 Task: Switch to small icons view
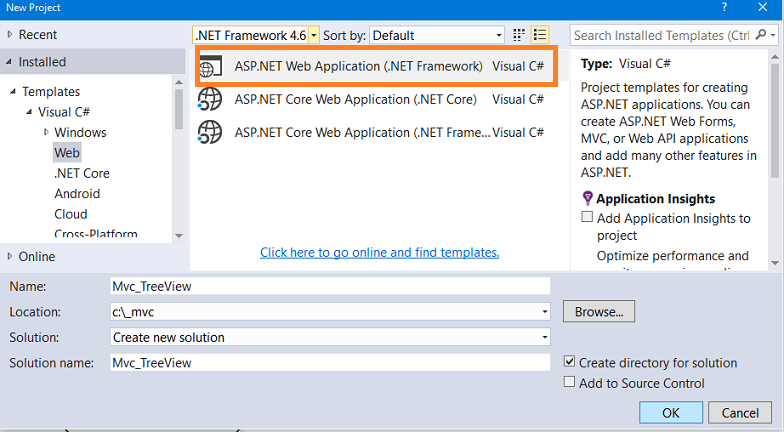pos(519,35)
